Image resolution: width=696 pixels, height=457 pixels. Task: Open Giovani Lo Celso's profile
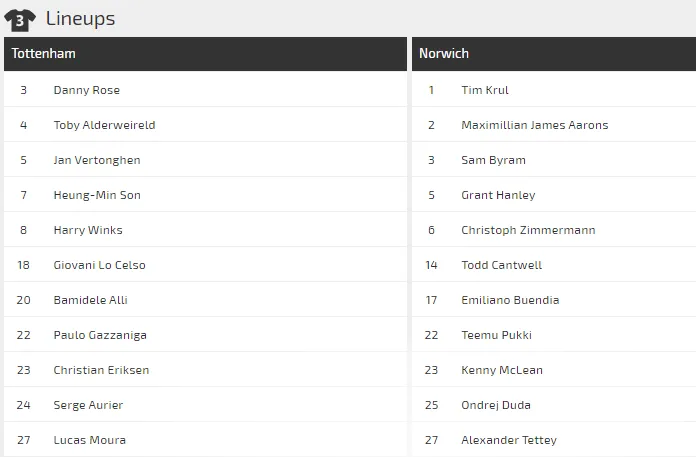tap(99, 265)
